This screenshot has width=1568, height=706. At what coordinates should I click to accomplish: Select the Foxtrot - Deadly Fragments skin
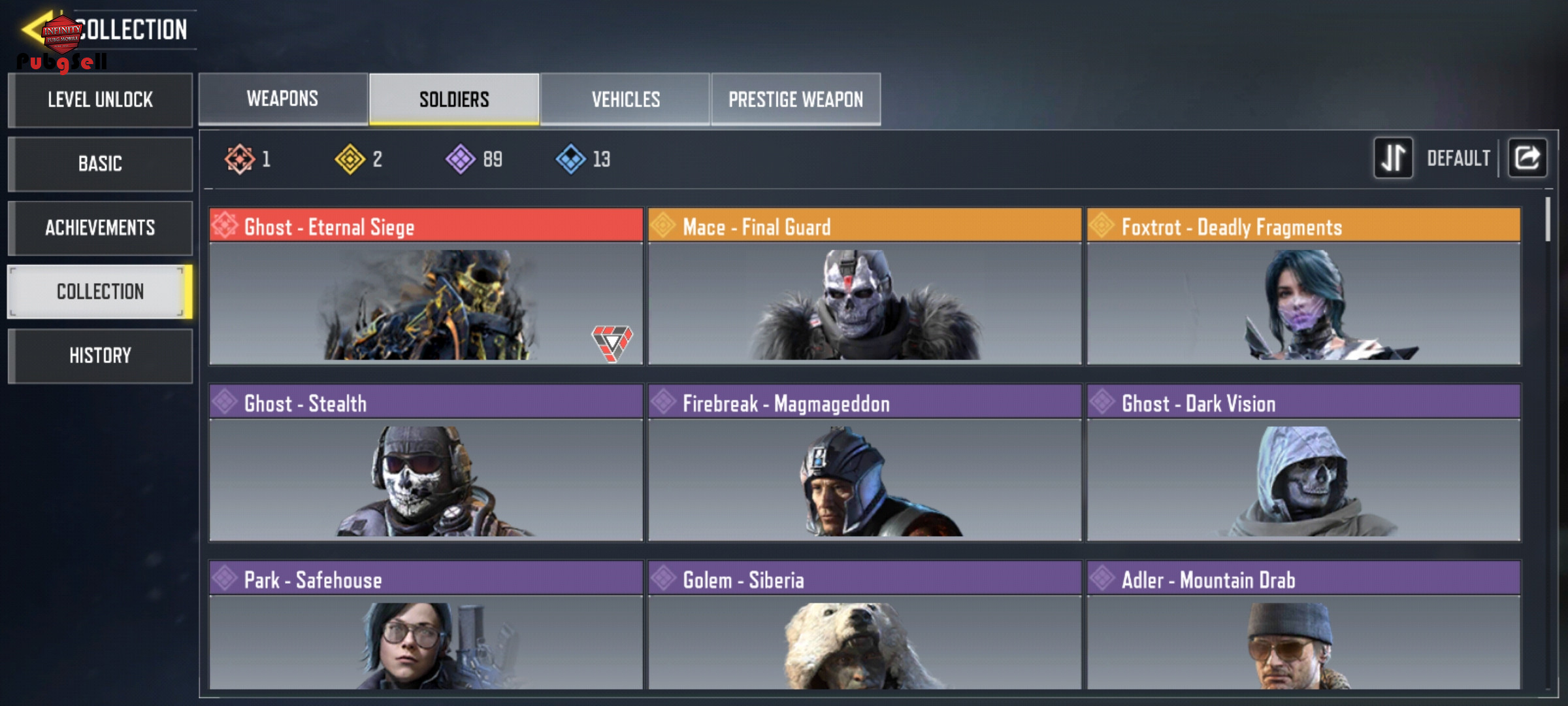(1303, 286)
